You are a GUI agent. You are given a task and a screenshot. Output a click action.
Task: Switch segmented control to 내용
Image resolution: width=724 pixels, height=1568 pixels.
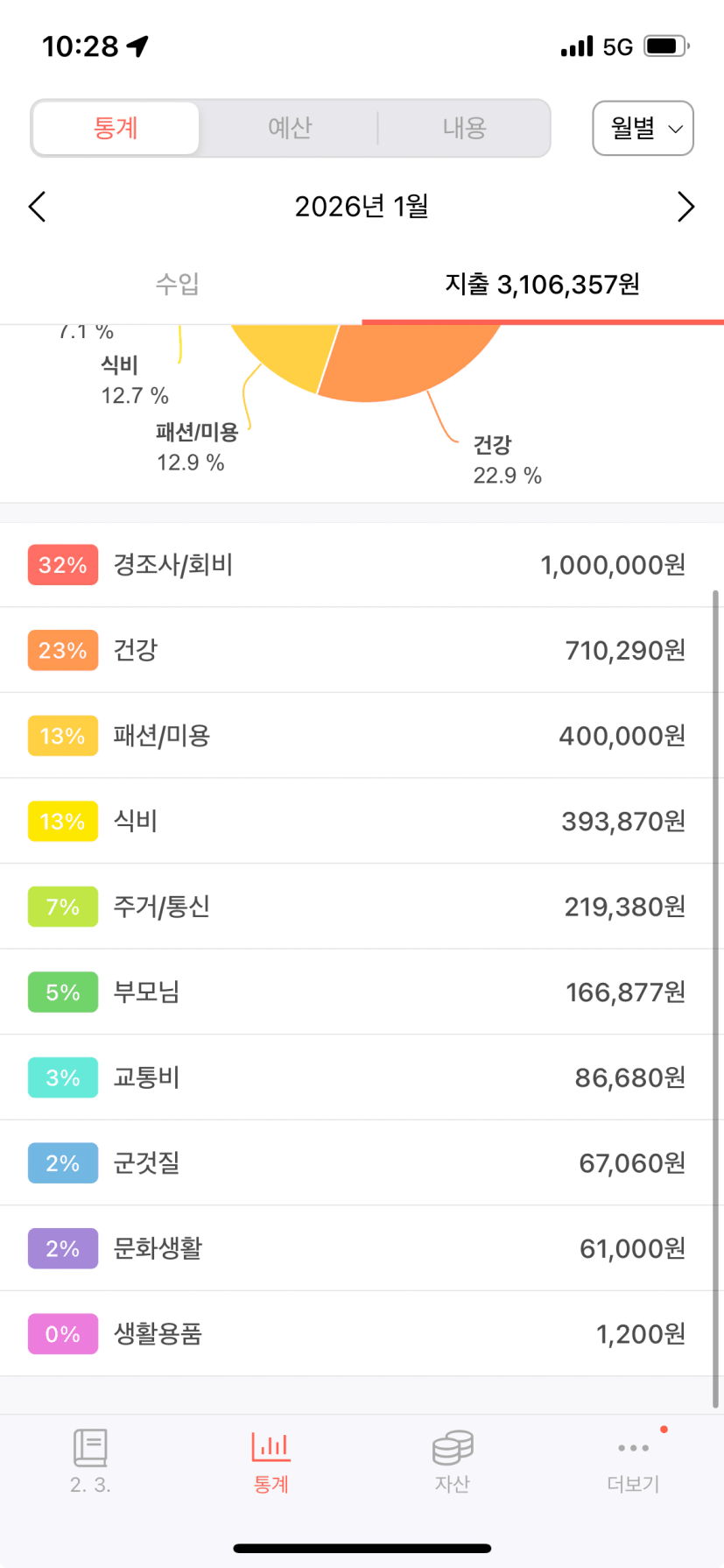[464, 129]
